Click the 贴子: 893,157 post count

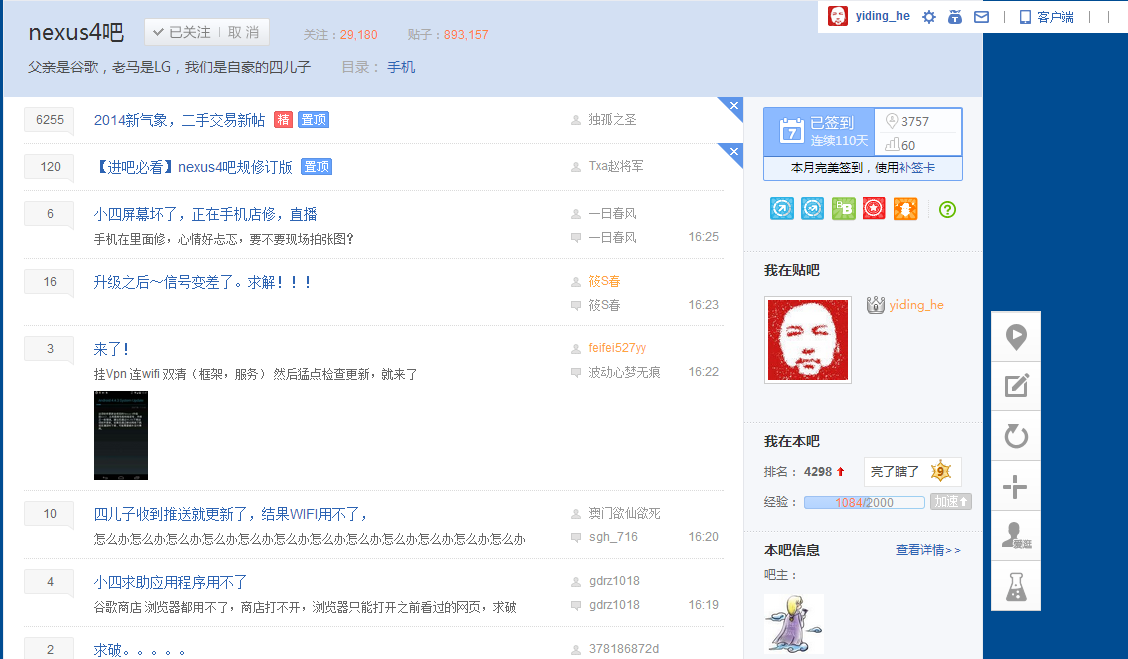pos(447,35)
